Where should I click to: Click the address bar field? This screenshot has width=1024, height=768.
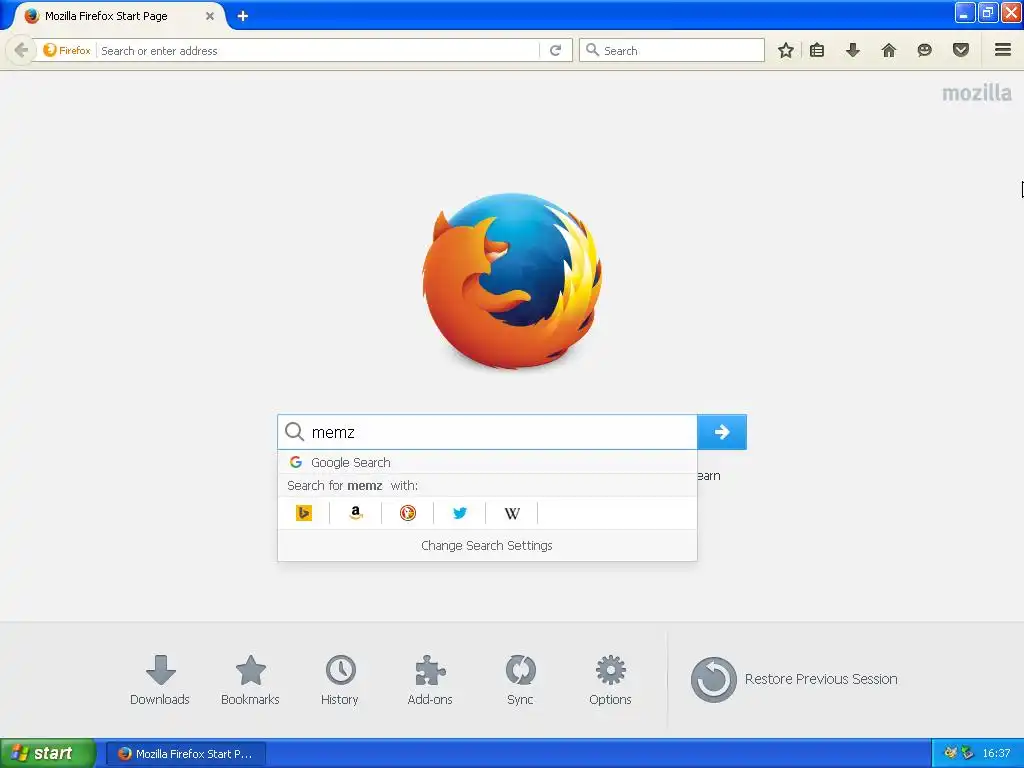coord(319,50)
